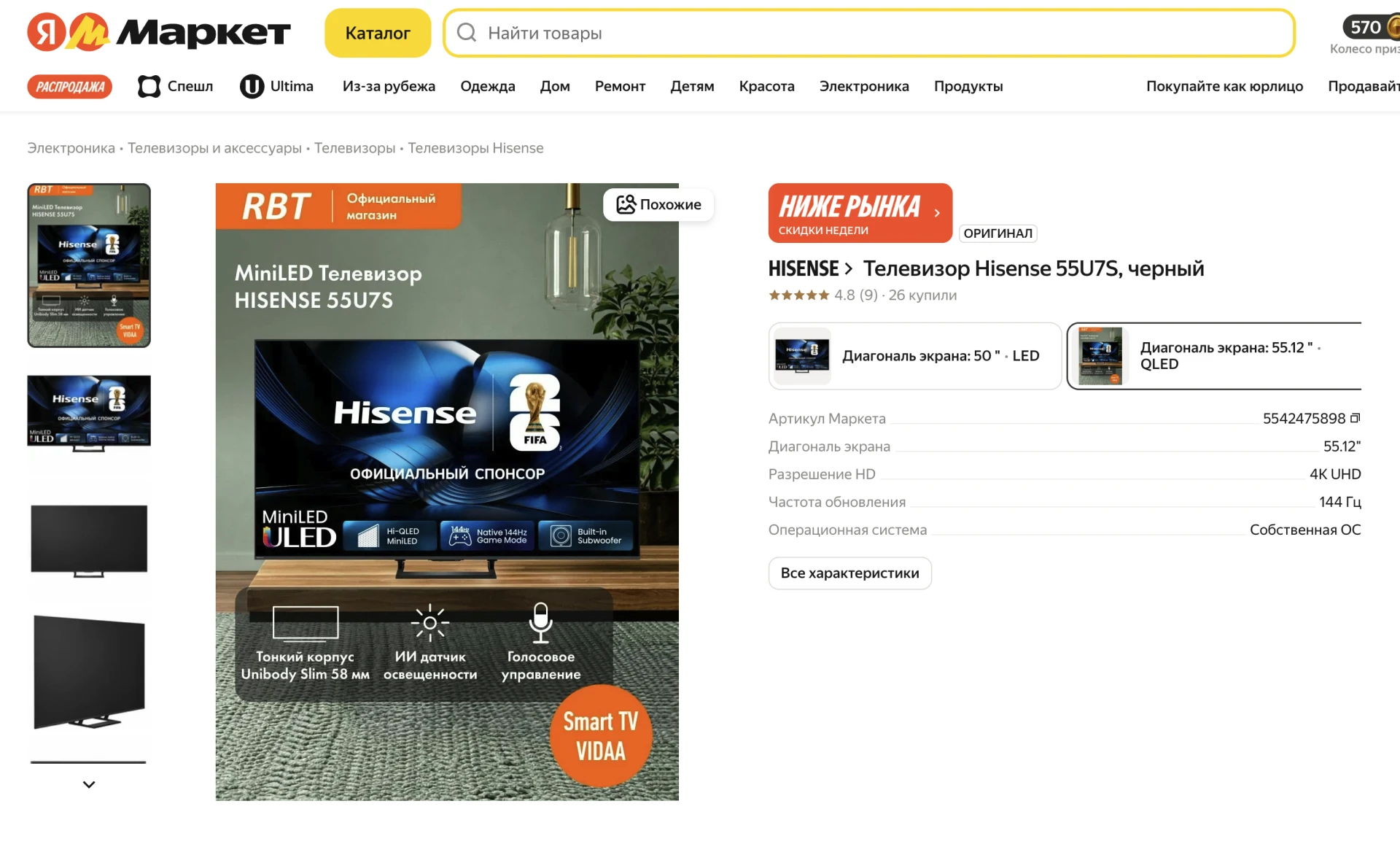1400x844 pixels.
Task: Click the Собственная ОС value
Action: 1305,530
